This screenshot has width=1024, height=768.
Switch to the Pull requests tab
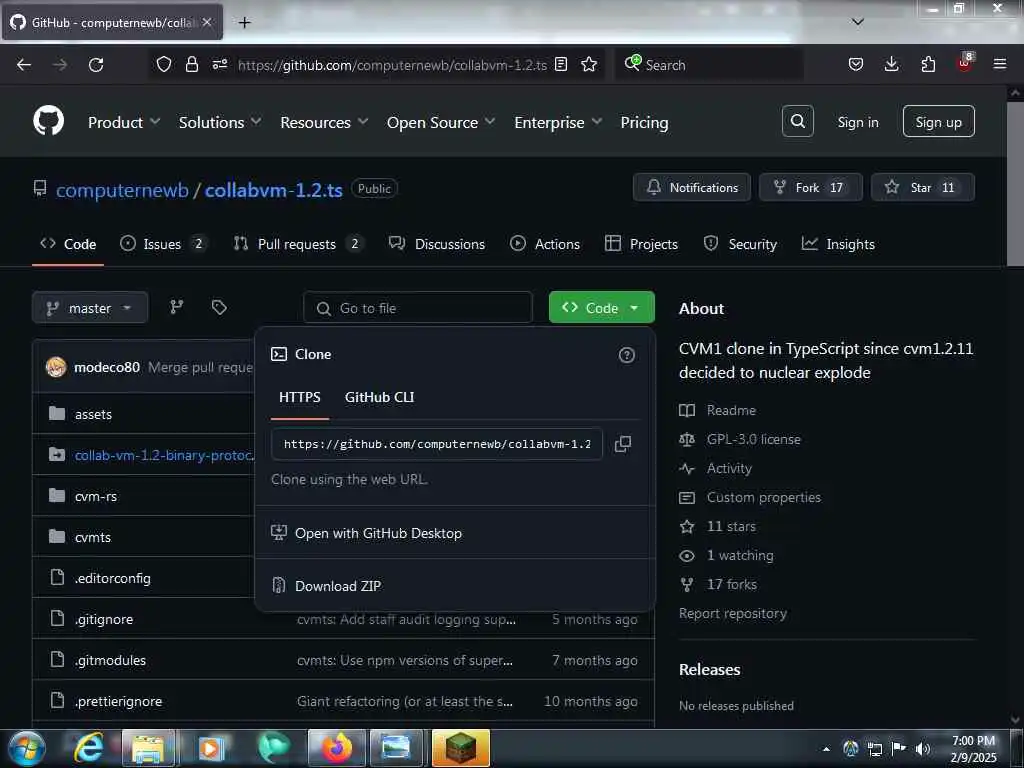pos(298,244)
